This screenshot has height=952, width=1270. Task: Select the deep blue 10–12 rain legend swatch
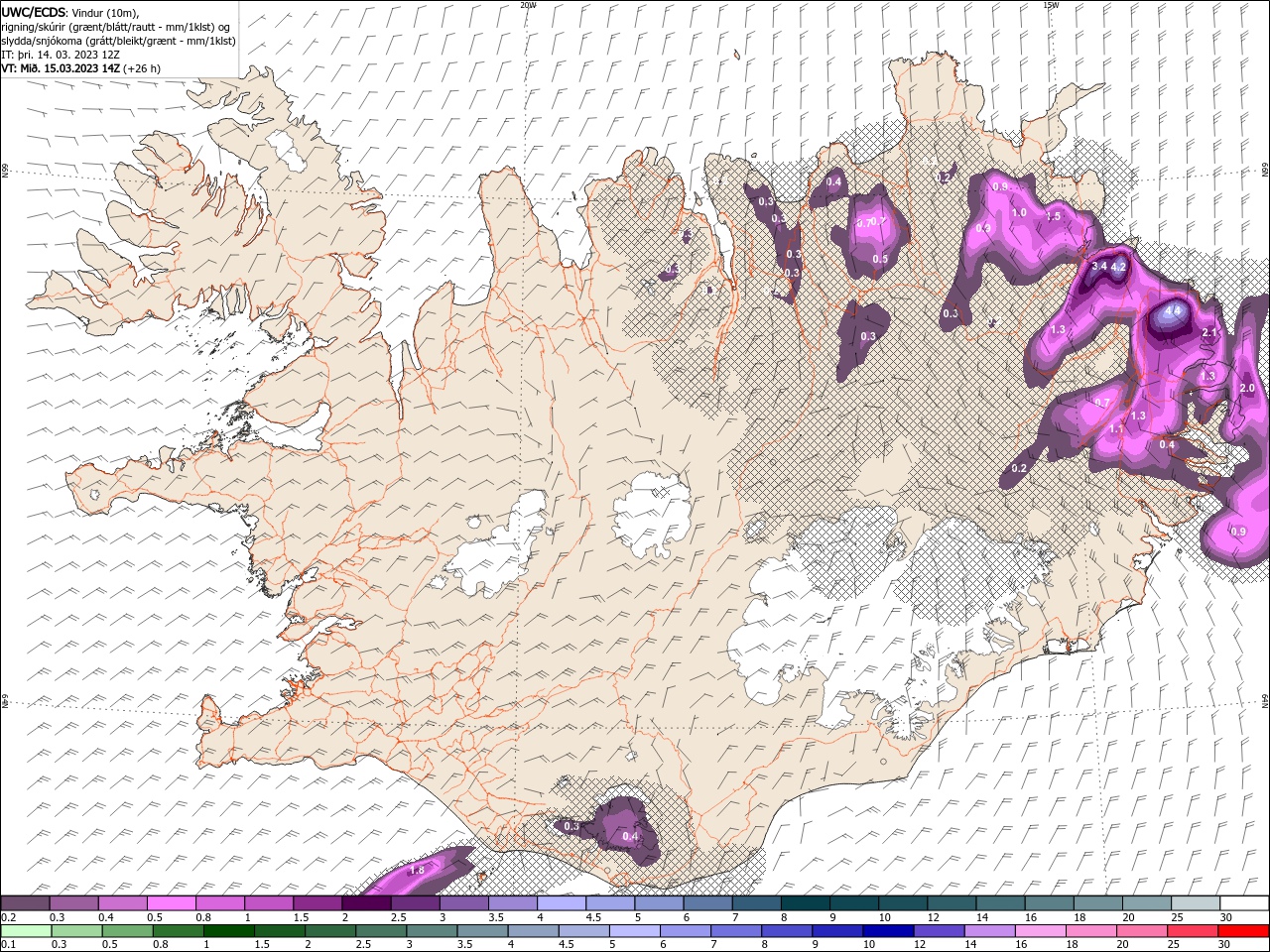click(x=888, y=931)
